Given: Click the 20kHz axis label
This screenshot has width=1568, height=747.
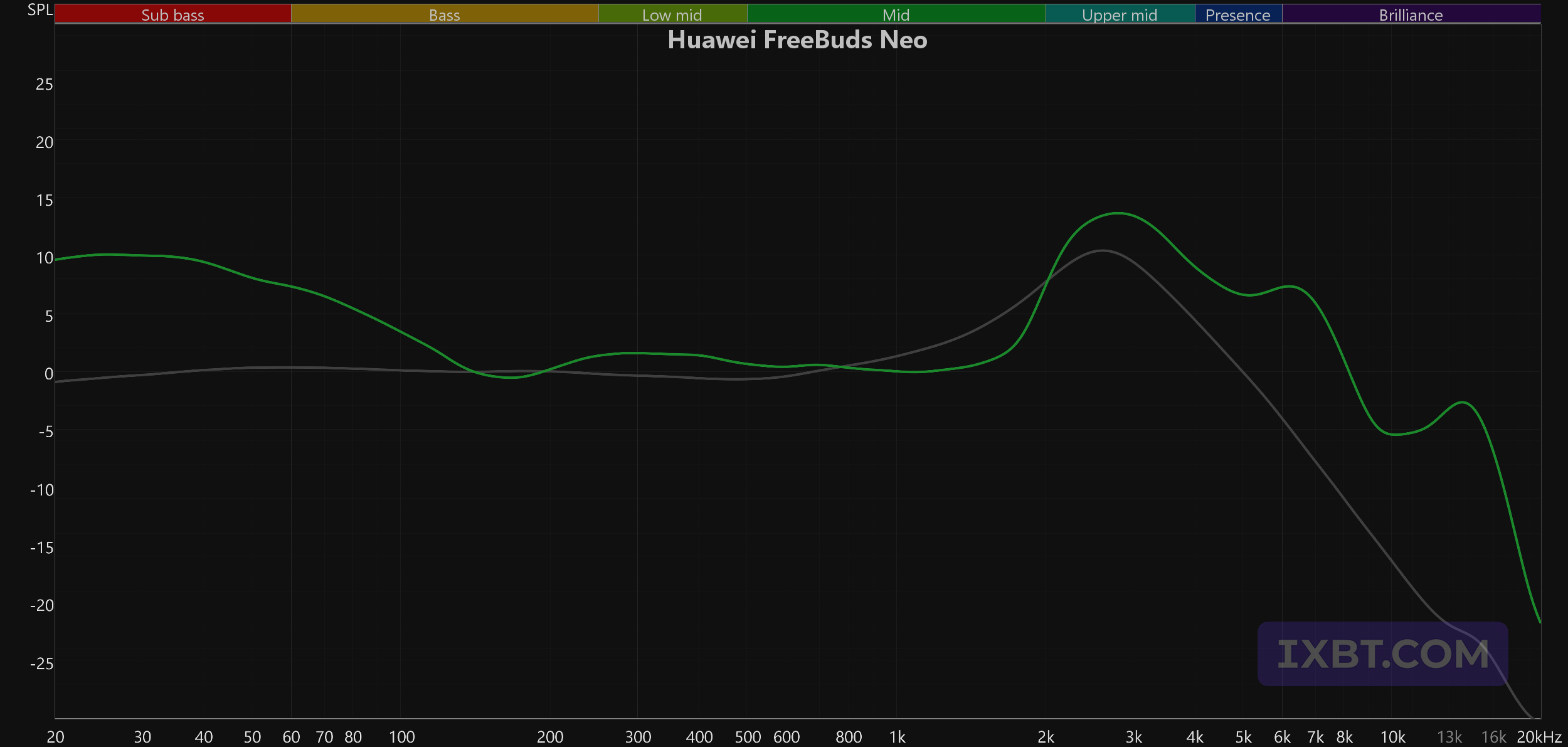Looking at the screenshot, I should (1539, 737).
